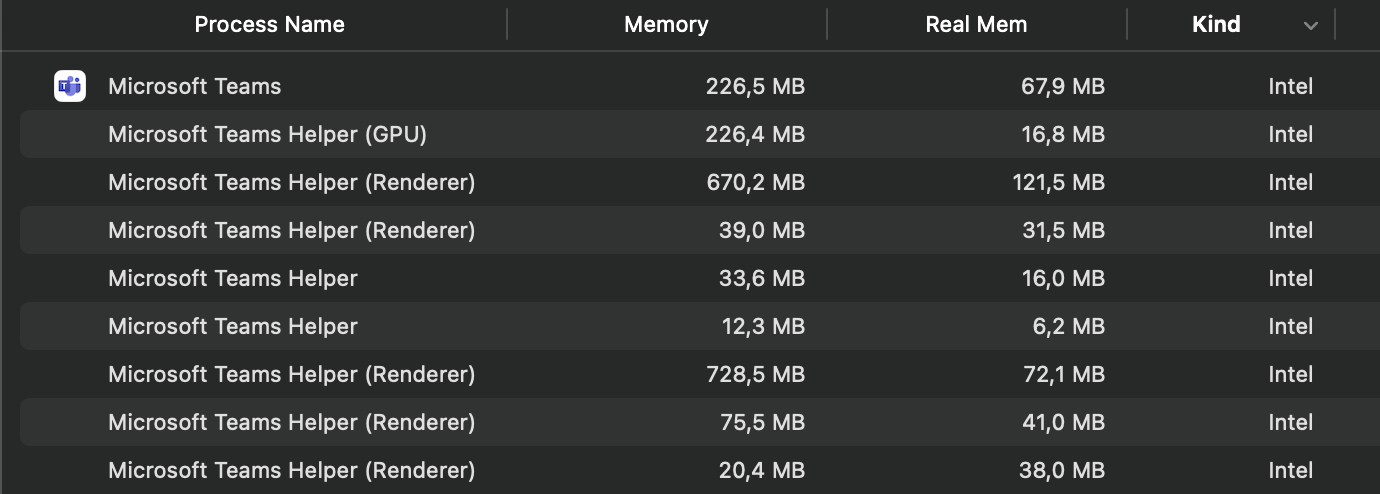Screen dimensions: 1380x494
Task: Toggle sort direction chevron in Kind column
Action: pyautogui.click(x=1311, y=26)
